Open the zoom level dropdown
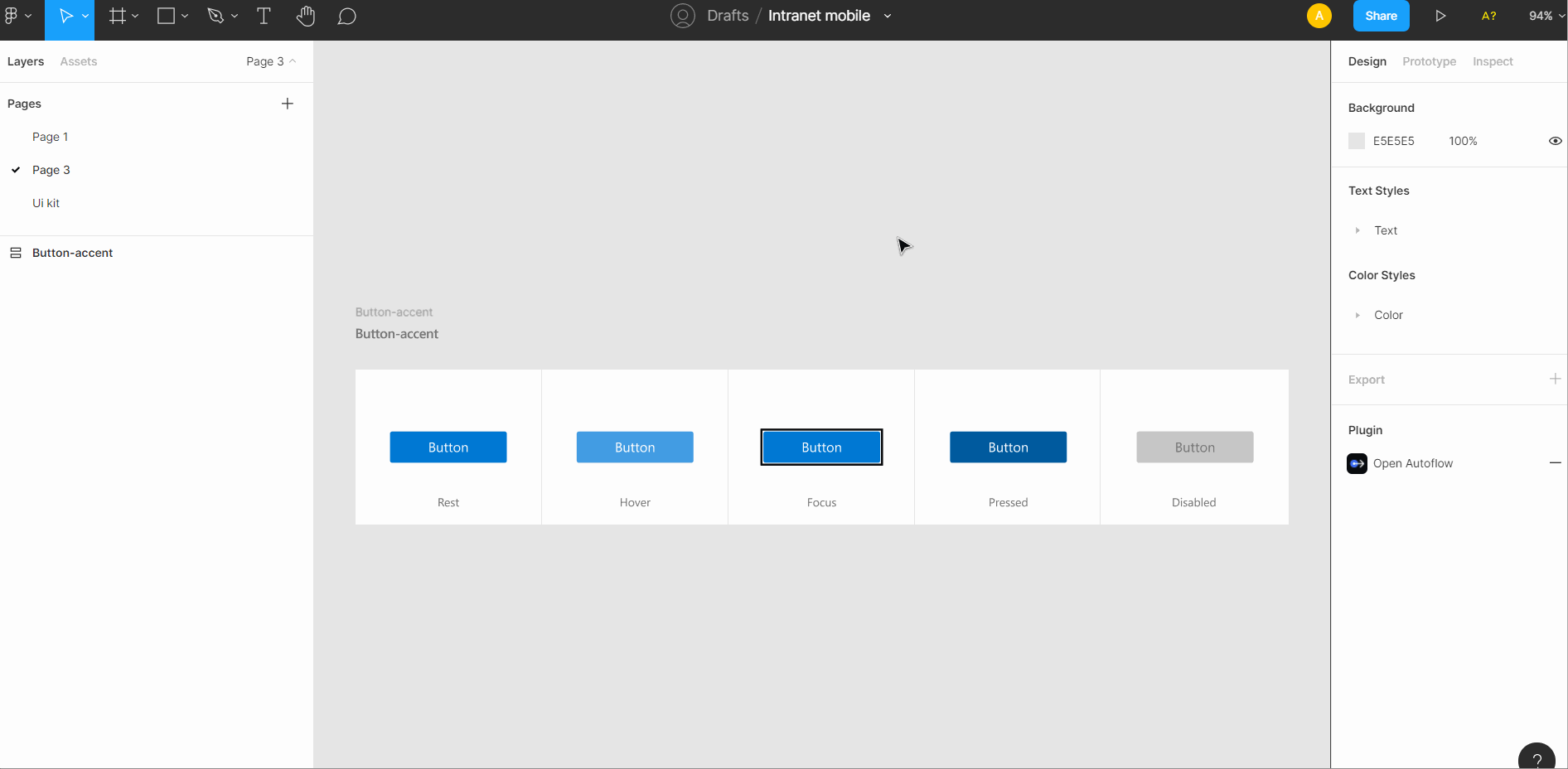The image size is (1568, 769). click(x=1544, y=16)
